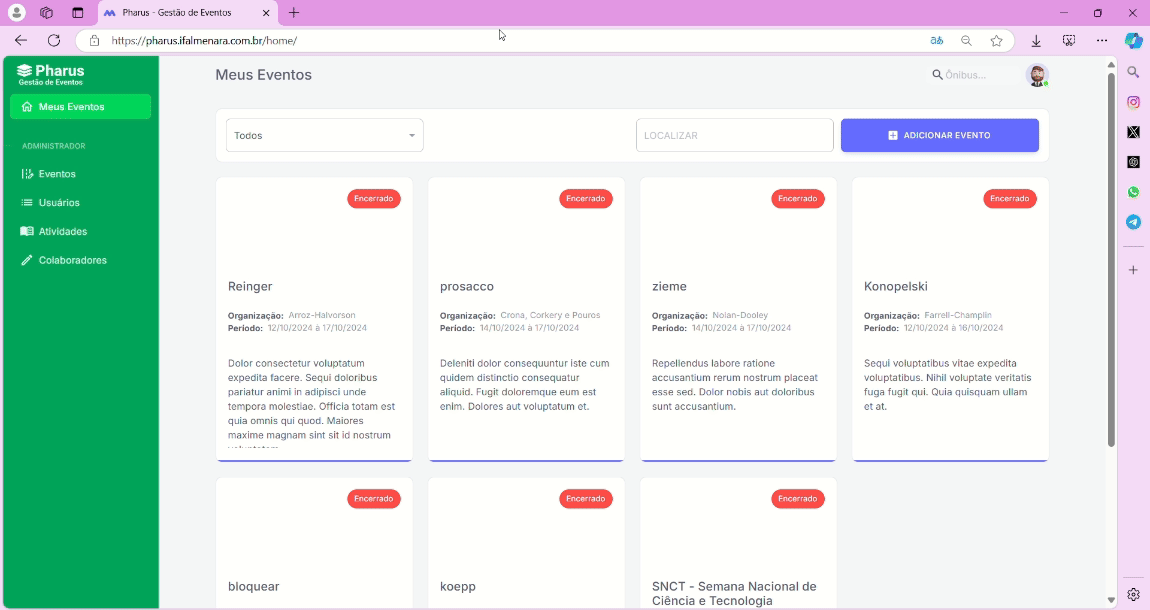Open X (Twitter) in the browser sidebar
Image resolution: width=1150 pixels, height=610 pixels.
coord(1133,132)
